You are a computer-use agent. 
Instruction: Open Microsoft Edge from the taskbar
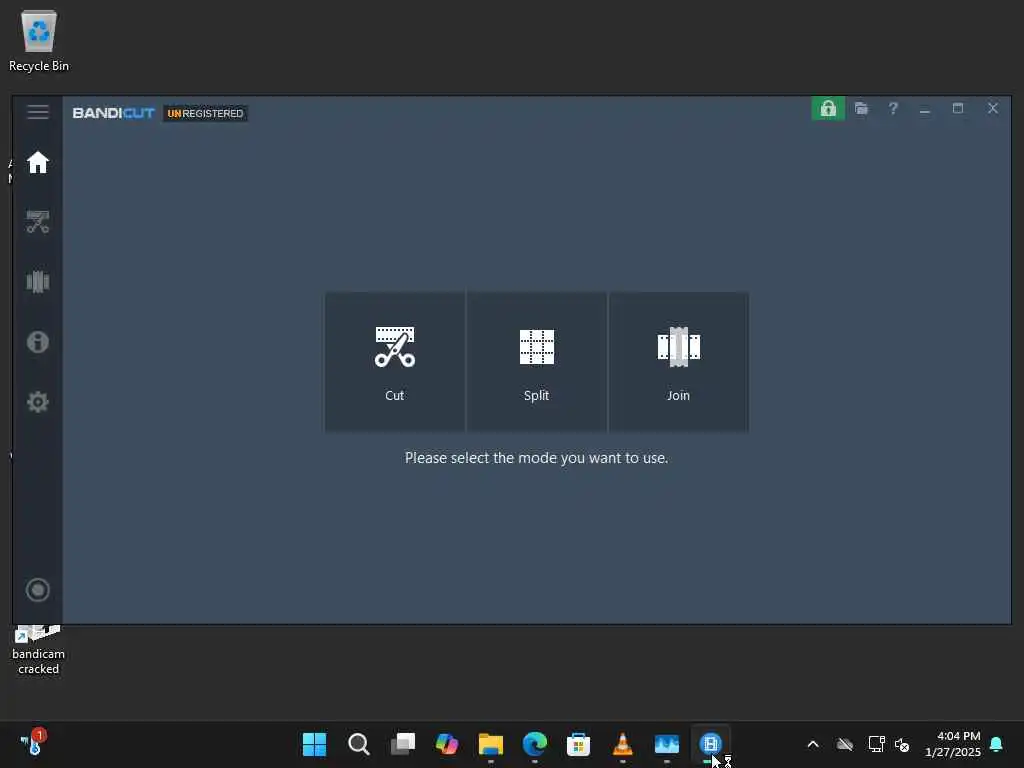[535, 744]
